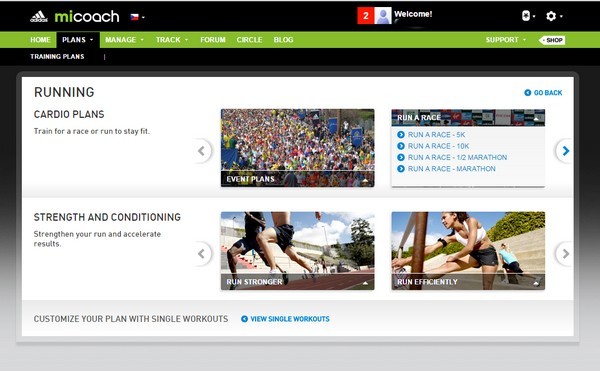The image size is (600, 371).
Task: Open the RUN EFFICIENTLY thumbnail
Action: 468,251
